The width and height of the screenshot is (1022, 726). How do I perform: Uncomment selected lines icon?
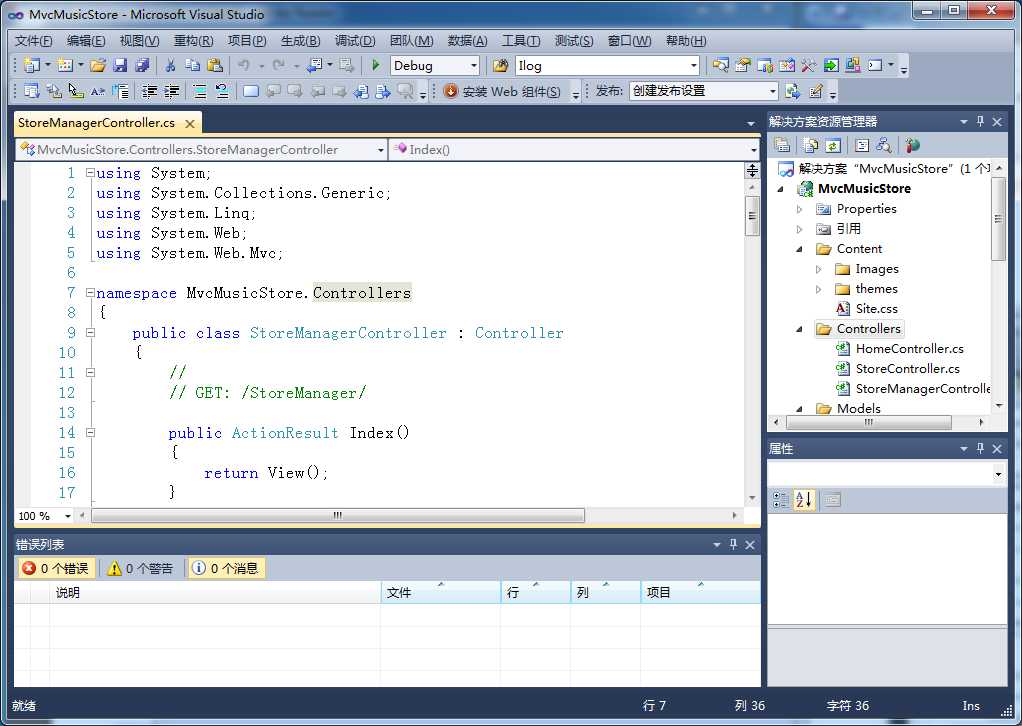pos(222,91)
